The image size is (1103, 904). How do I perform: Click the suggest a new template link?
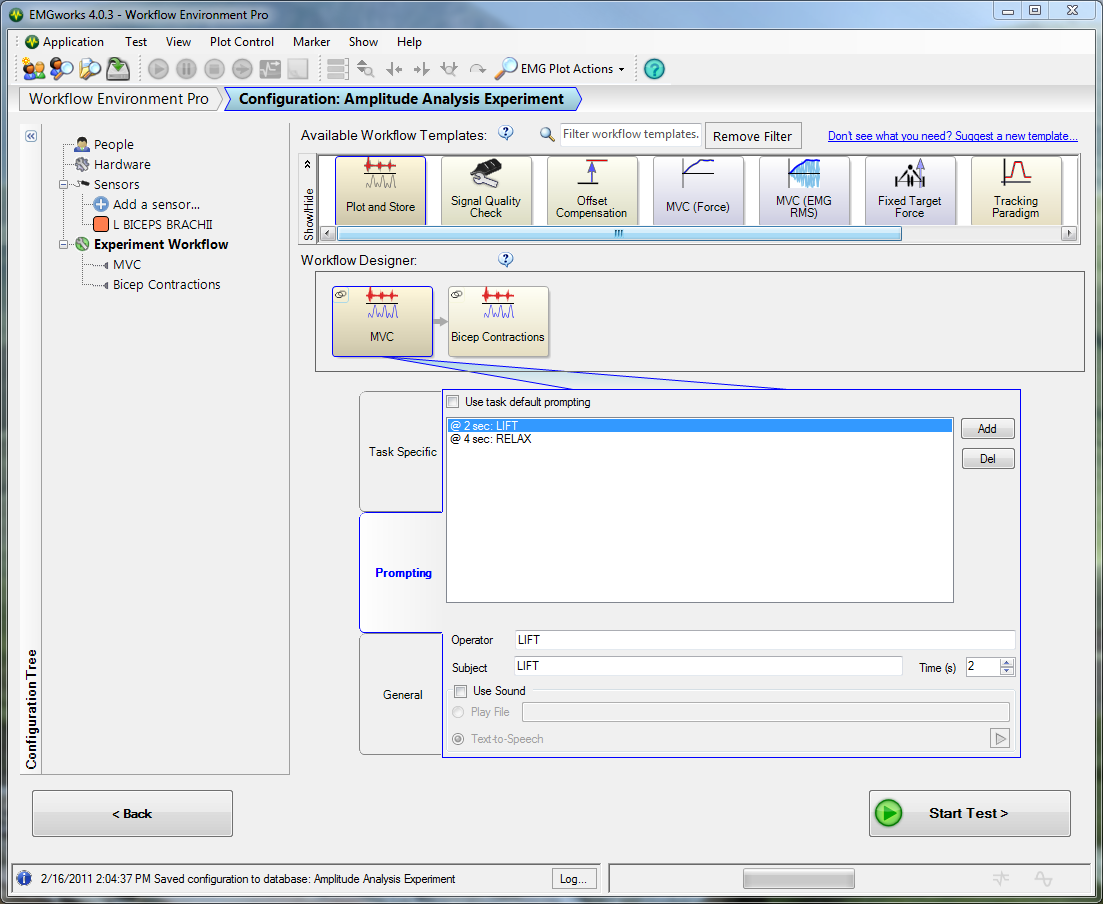(x=952, y=136)
